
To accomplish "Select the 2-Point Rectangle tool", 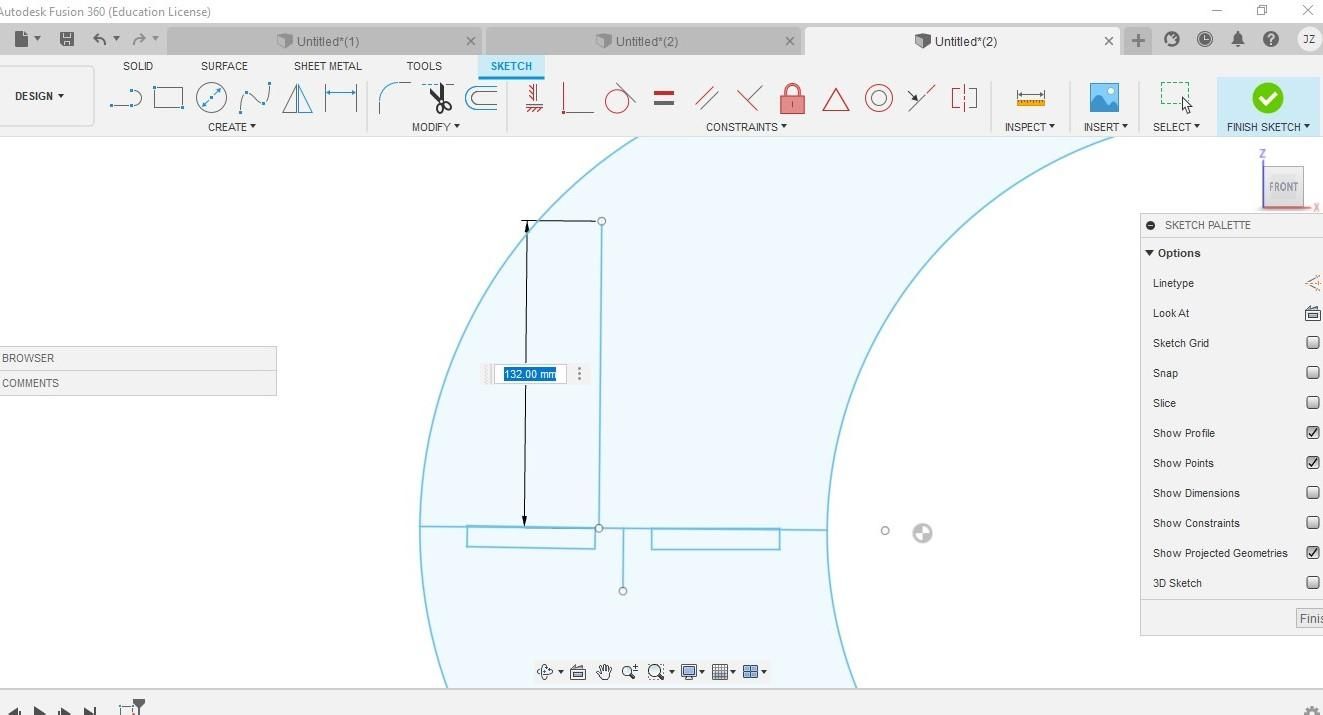I will tap(168, 98).
